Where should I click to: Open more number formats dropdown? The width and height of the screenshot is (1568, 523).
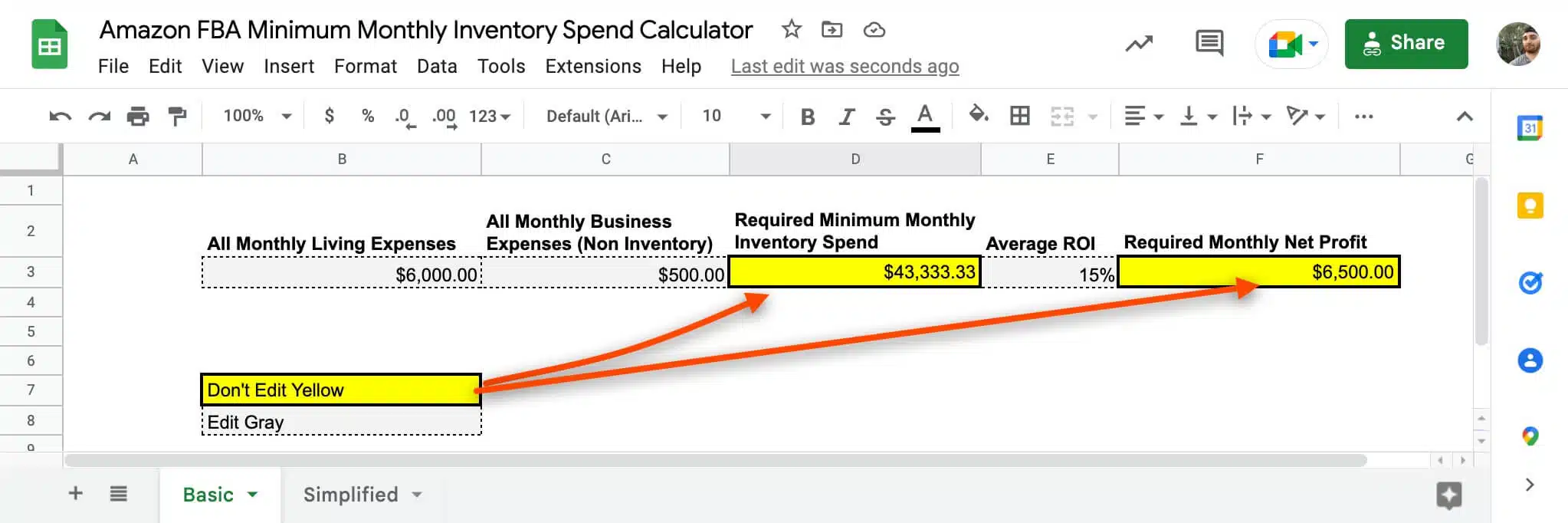point(490,117)
